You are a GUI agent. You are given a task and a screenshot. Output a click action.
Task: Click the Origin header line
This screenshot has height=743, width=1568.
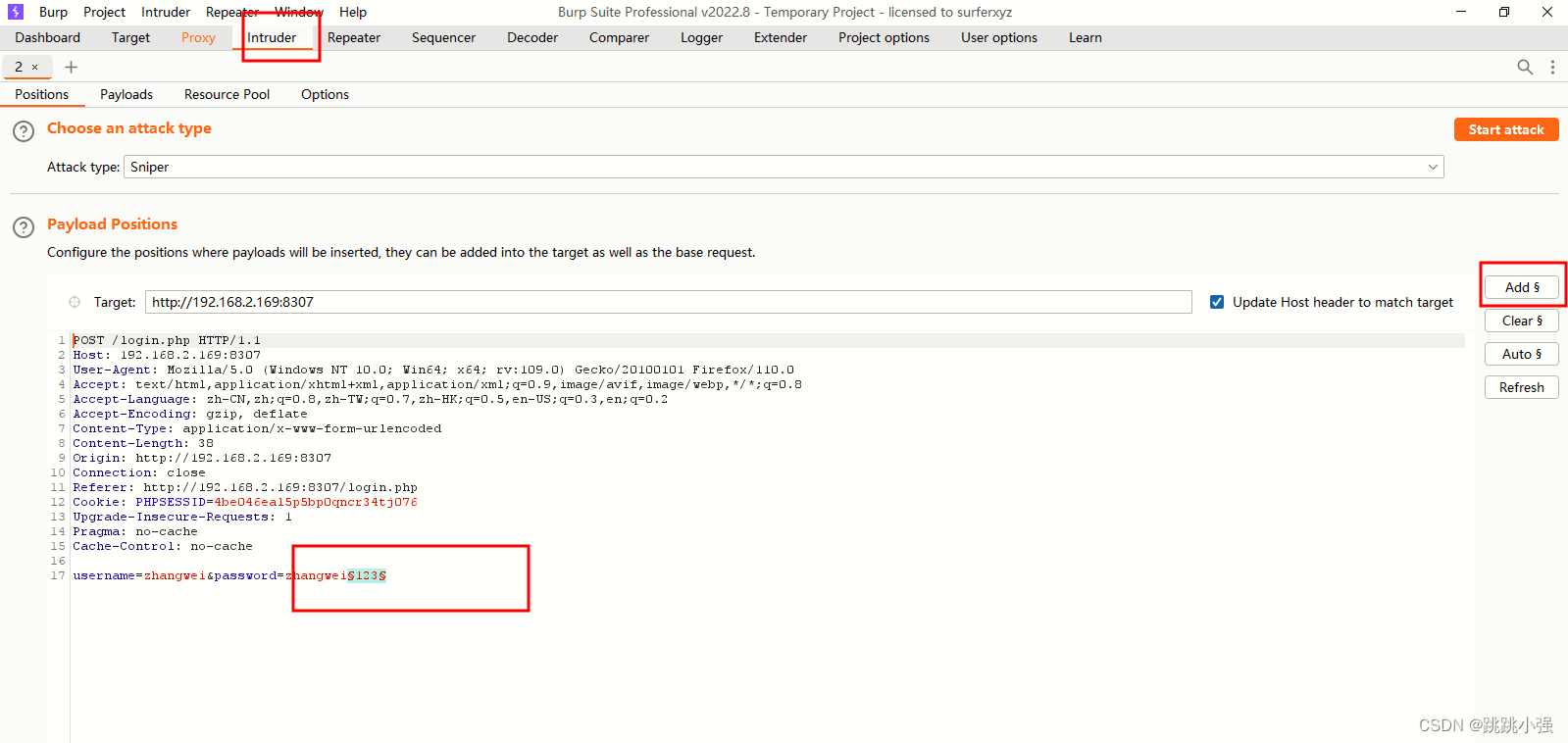pos(202,458)
